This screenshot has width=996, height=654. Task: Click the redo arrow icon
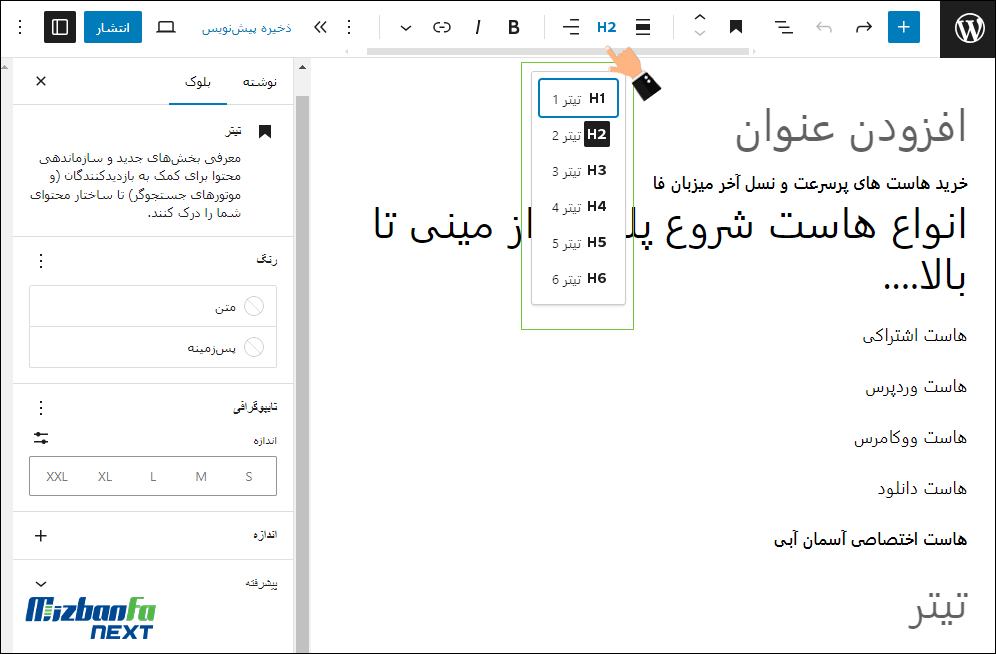tap(863, 27)
